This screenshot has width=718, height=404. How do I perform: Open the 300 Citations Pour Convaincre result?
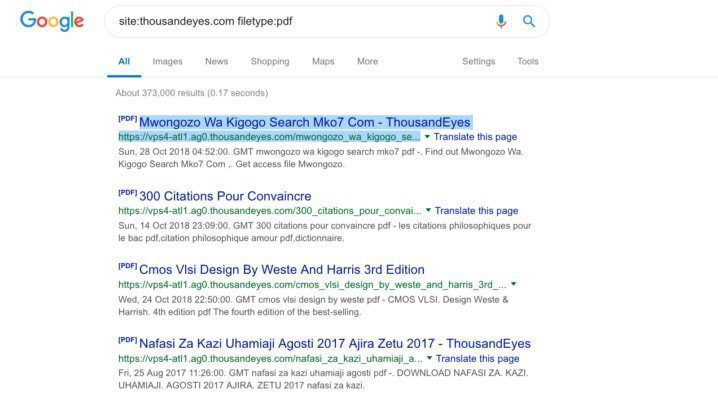pyautogui.click(x=225, y=196)
